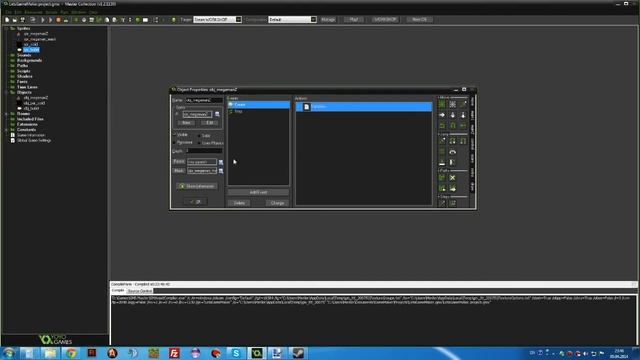Switch to the main1 actions tab
Image resolution: width=640 pixels, height=360 pixels.
472,115
